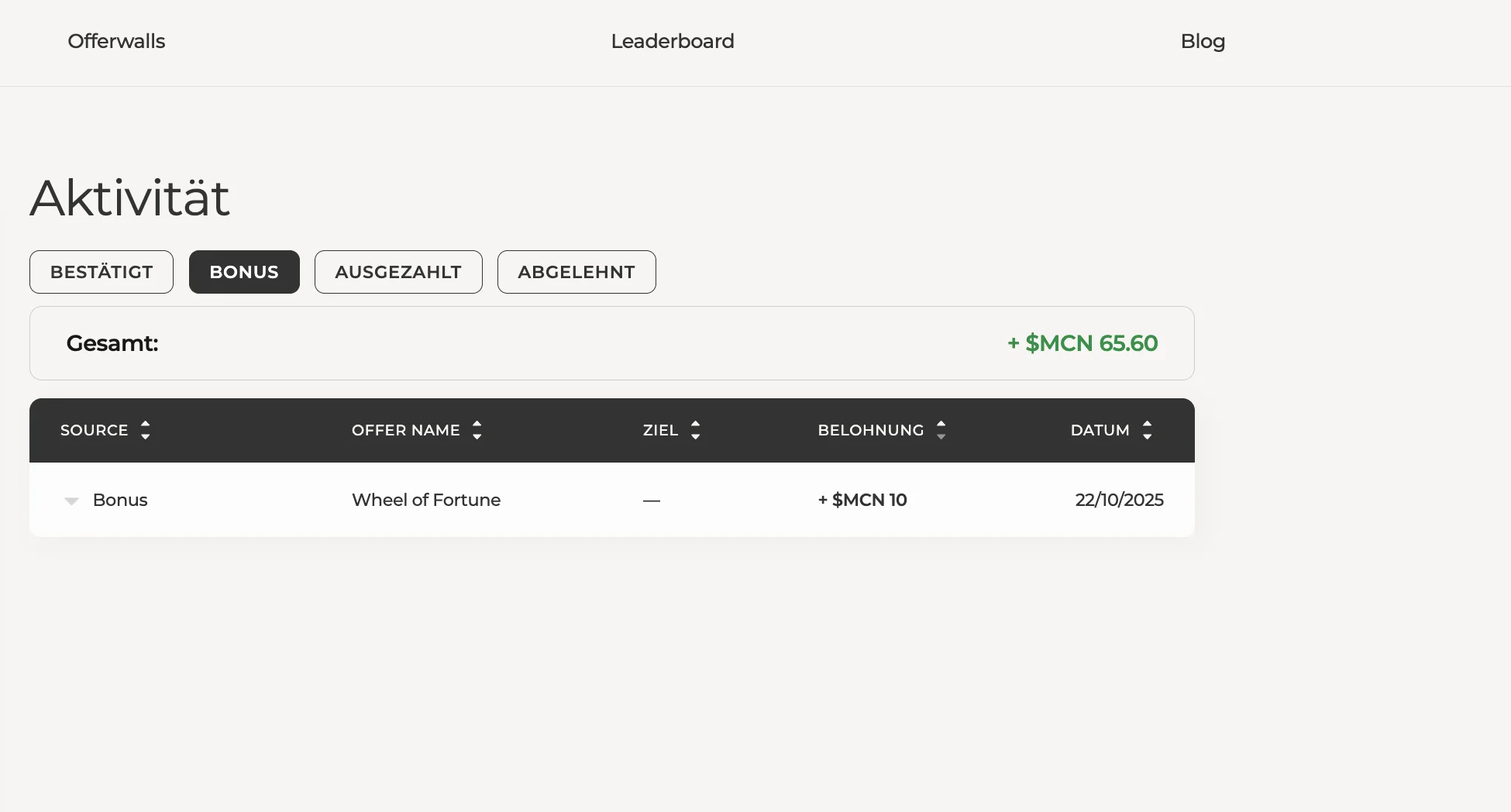The width and height of the screenshot is (1511, 812).
Task: Visit the Blog link
Action: [x=1202, y=41]
